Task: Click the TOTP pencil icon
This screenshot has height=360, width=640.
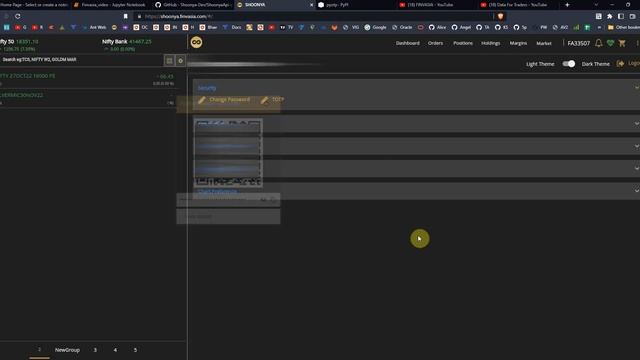Action: (264, 100)
